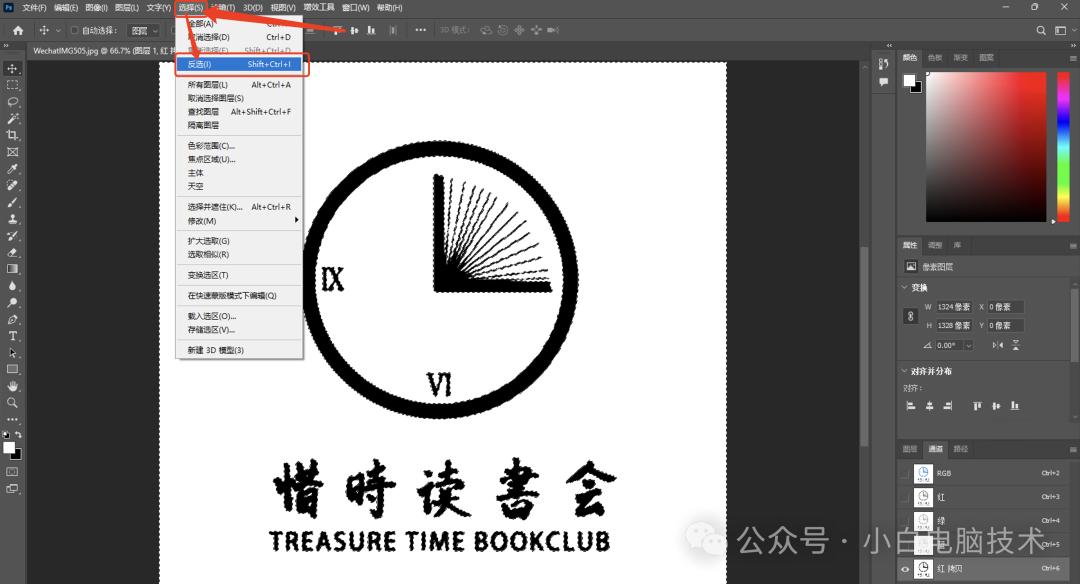Select the Horizontal Type tool

coord(12,336)
